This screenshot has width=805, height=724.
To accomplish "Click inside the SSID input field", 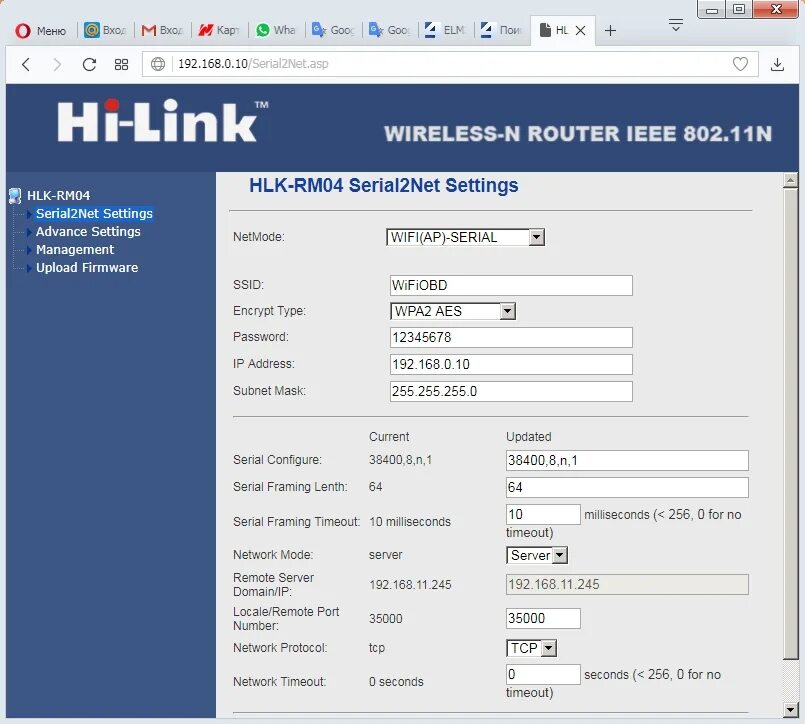I will point(510,285).
